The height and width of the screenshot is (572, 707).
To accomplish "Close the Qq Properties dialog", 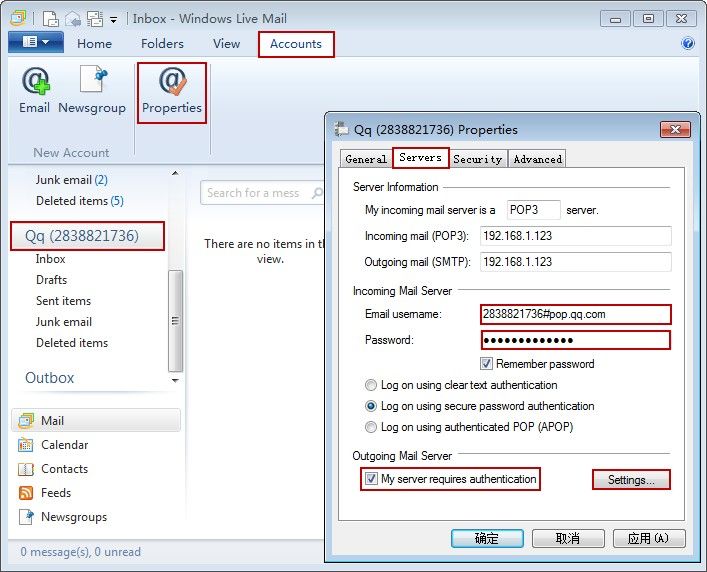I will (x=675, y=130).
